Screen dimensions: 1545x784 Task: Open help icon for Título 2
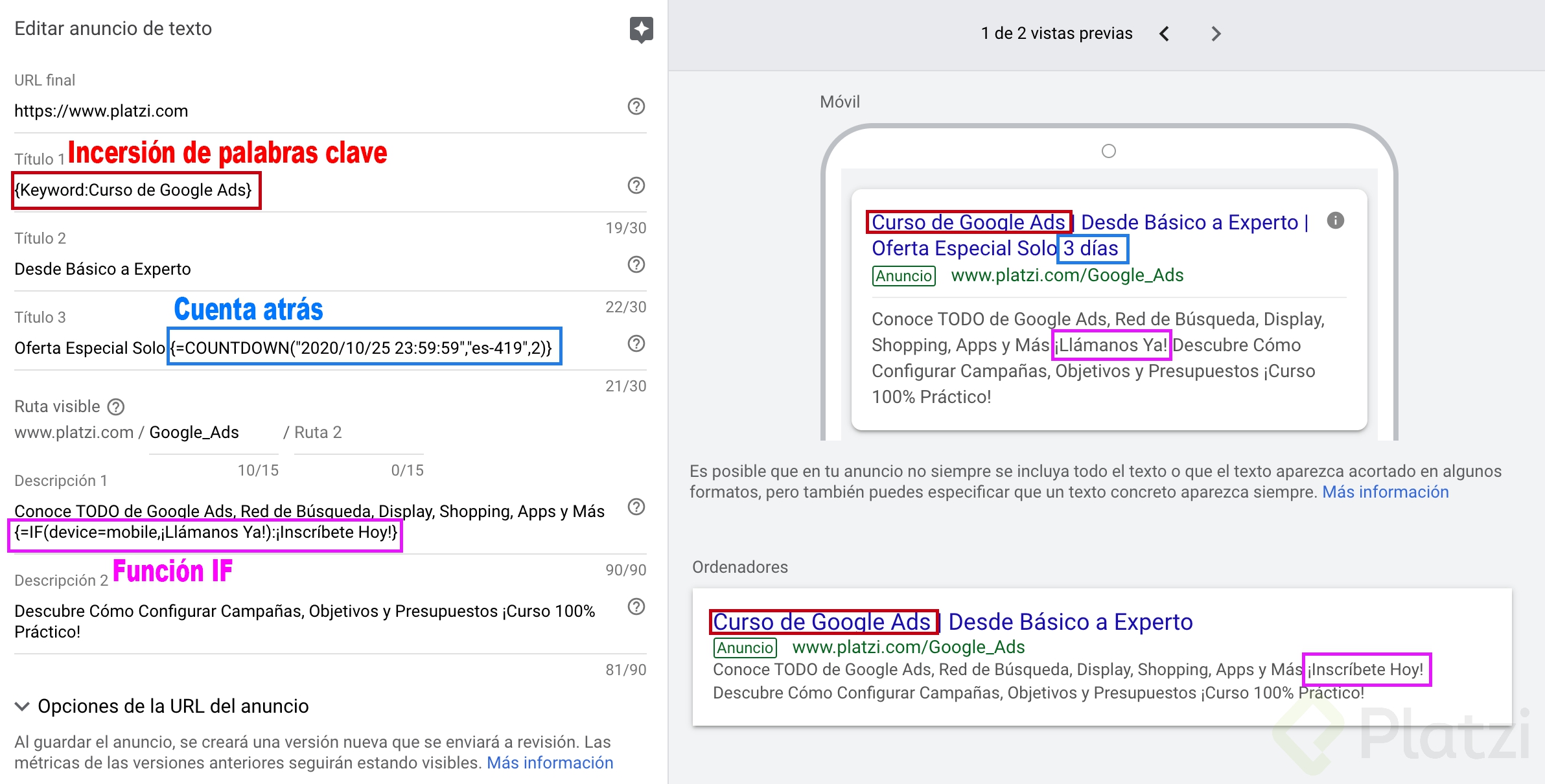click(x=636, y=264)
